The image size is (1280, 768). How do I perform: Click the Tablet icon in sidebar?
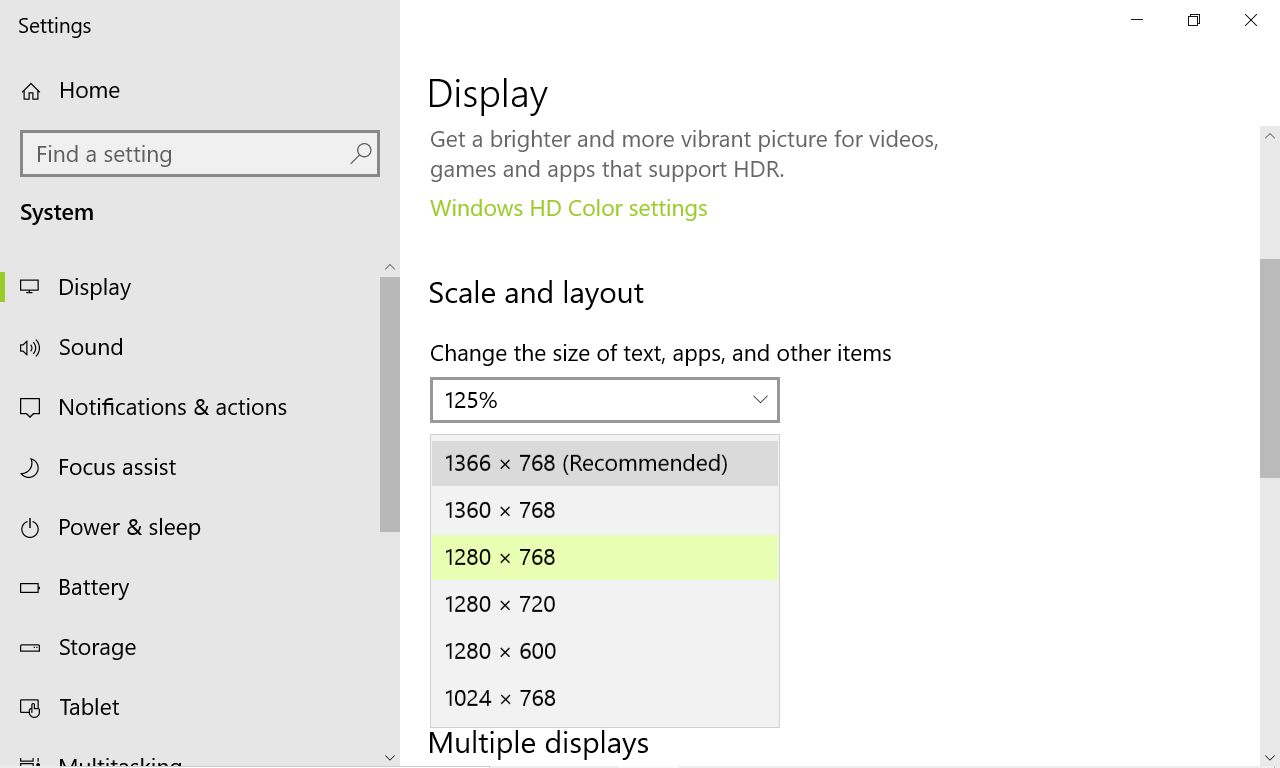[x=30, y=708]
